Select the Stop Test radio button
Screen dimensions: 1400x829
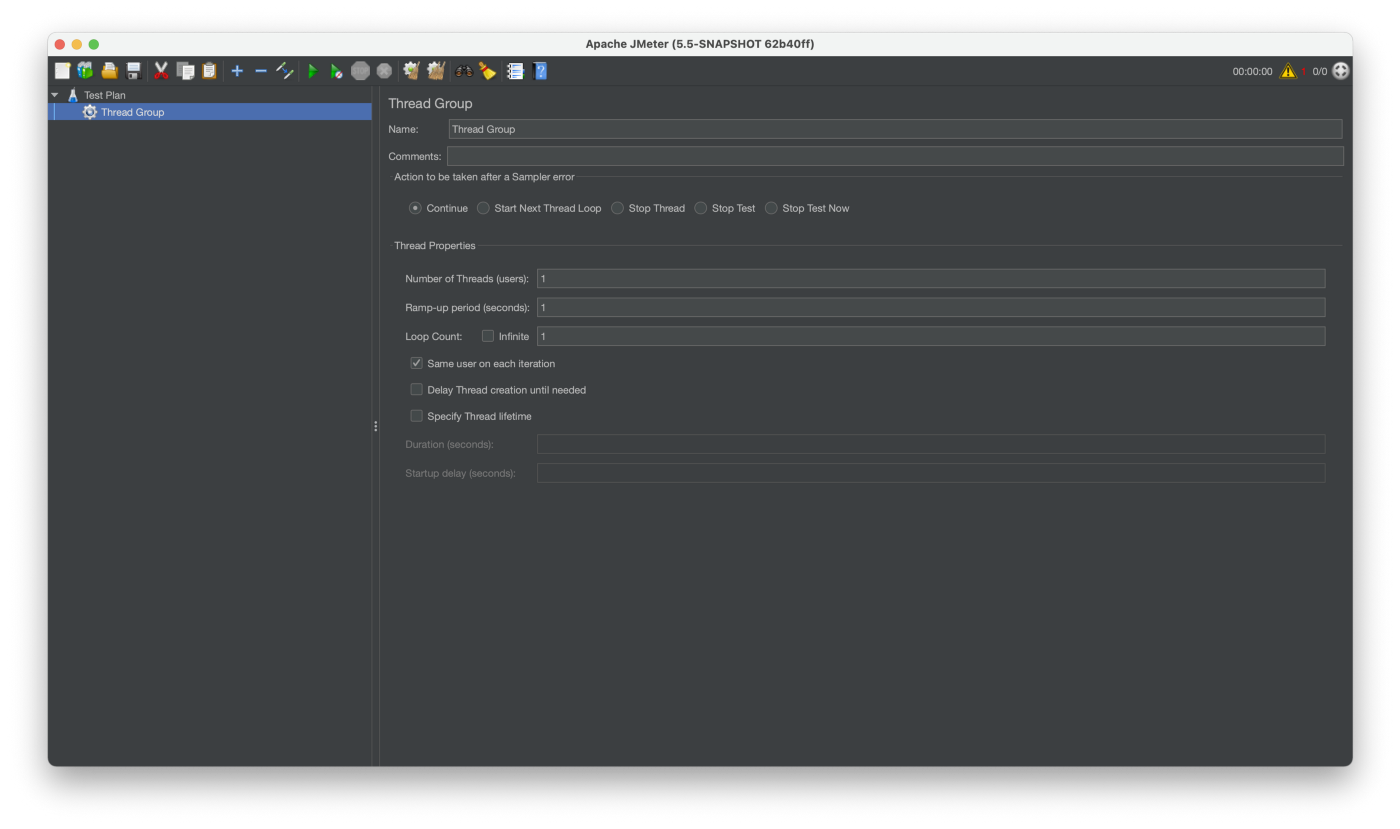click(x=701, y=208)
